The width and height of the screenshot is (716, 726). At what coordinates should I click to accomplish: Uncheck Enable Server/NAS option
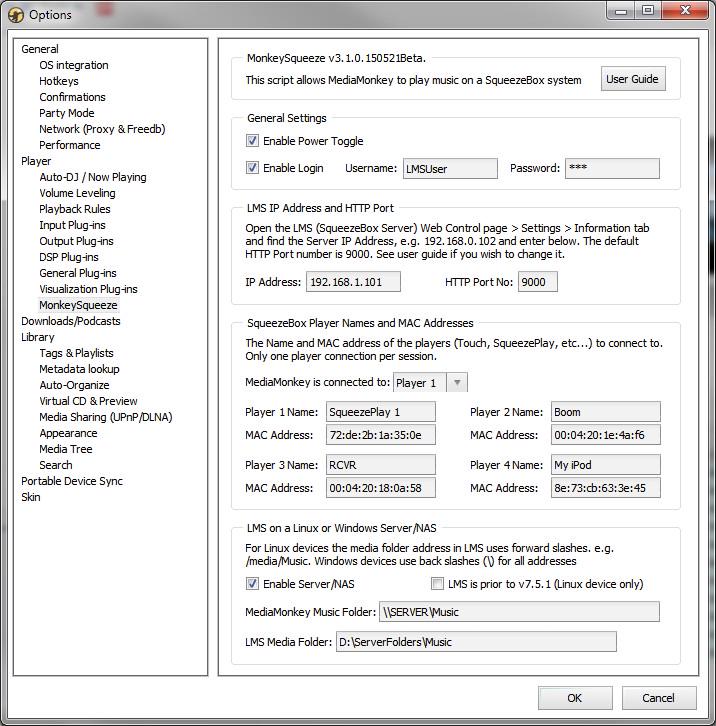pos(252,583)
